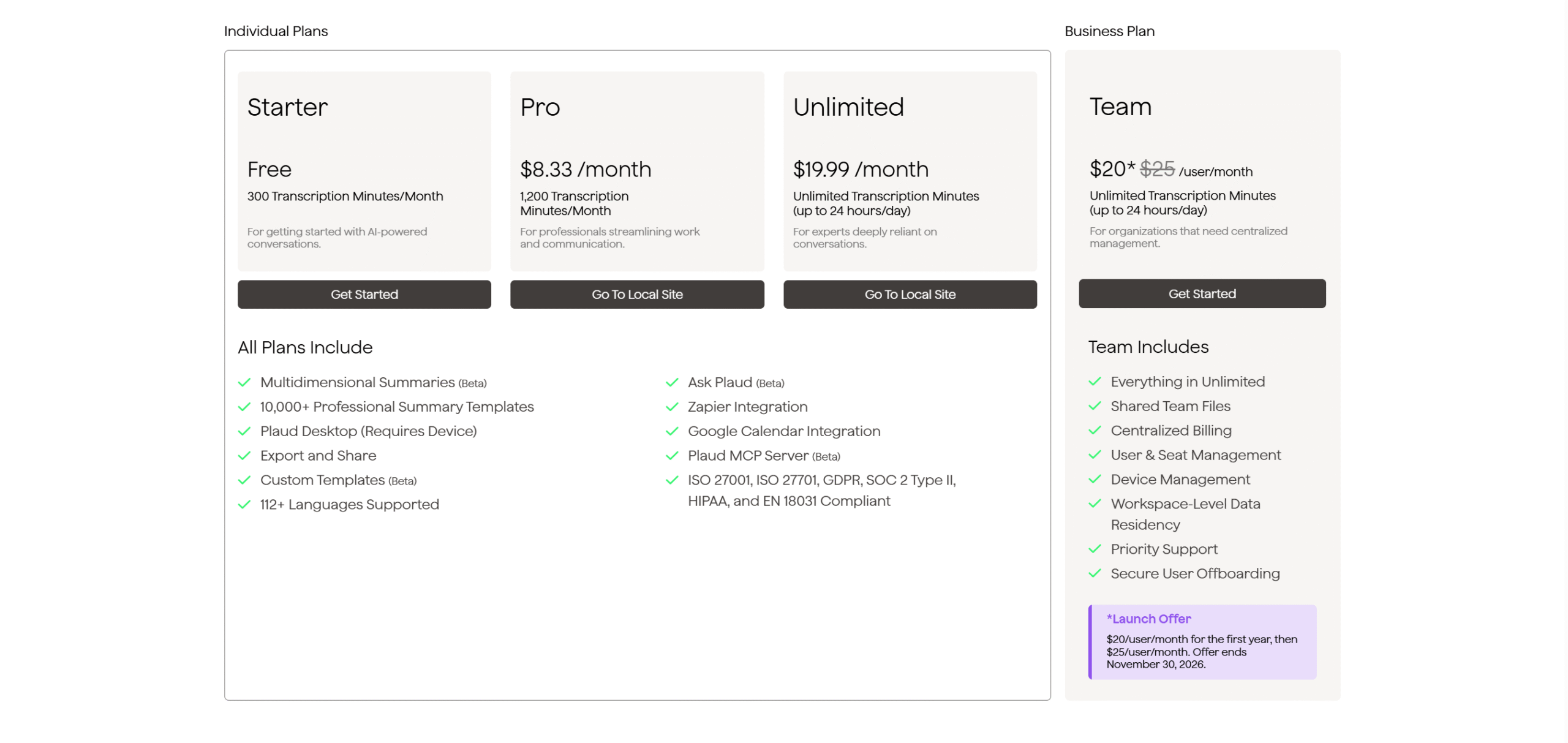Click the "Shared Team Files" feature text
The image size is (1568, 743).
coord(1170,406)
